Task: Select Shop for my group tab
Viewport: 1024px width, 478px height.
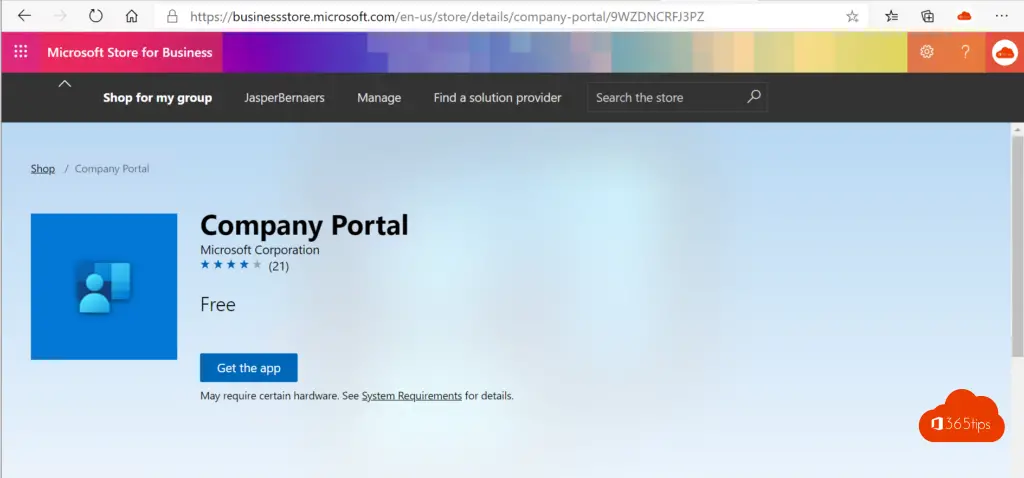Action: pyautogui.click(x=157, y=98)
